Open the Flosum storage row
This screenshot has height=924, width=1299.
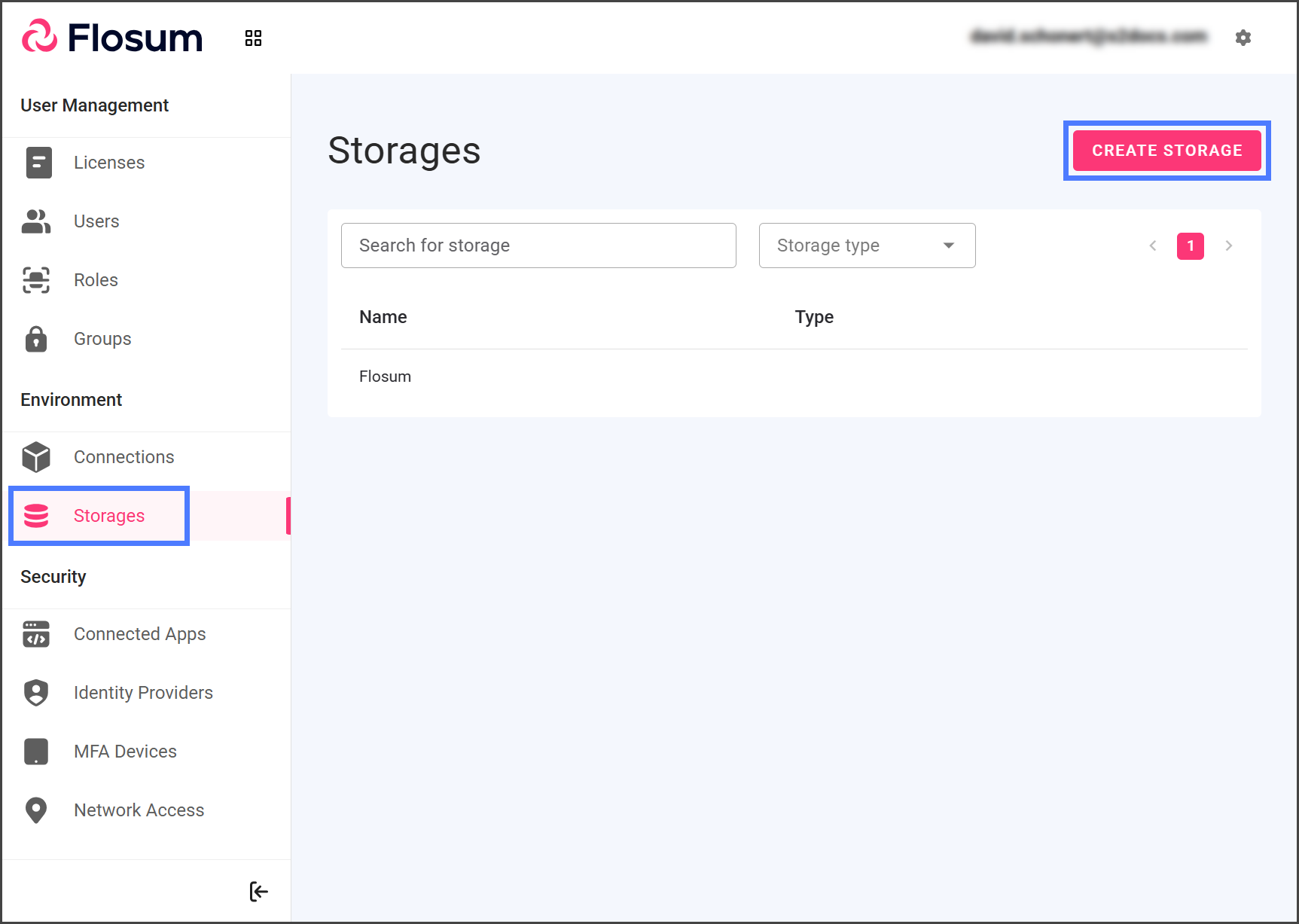386,377
